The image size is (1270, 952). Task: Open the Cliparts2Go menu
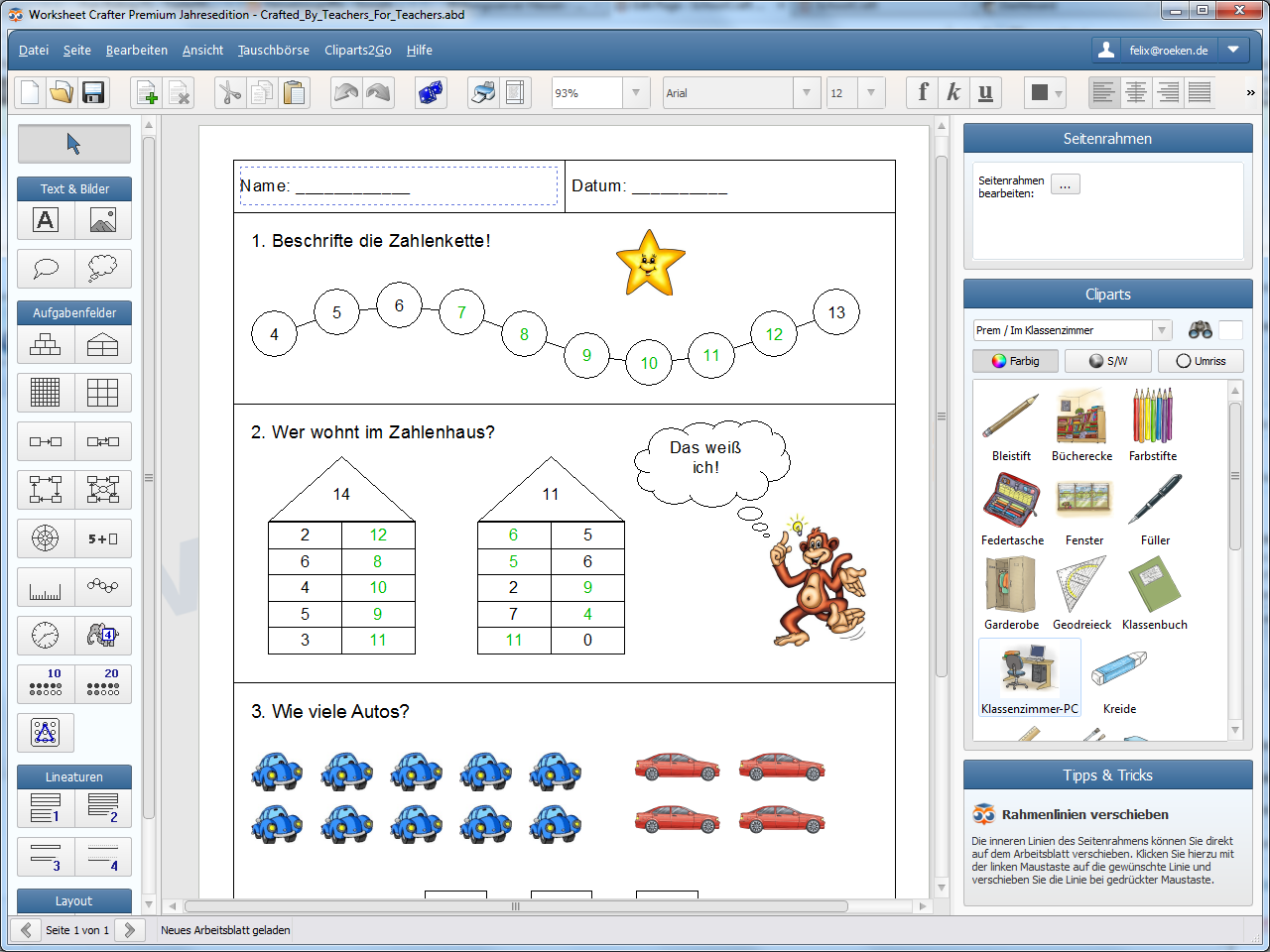click(357, 51)
